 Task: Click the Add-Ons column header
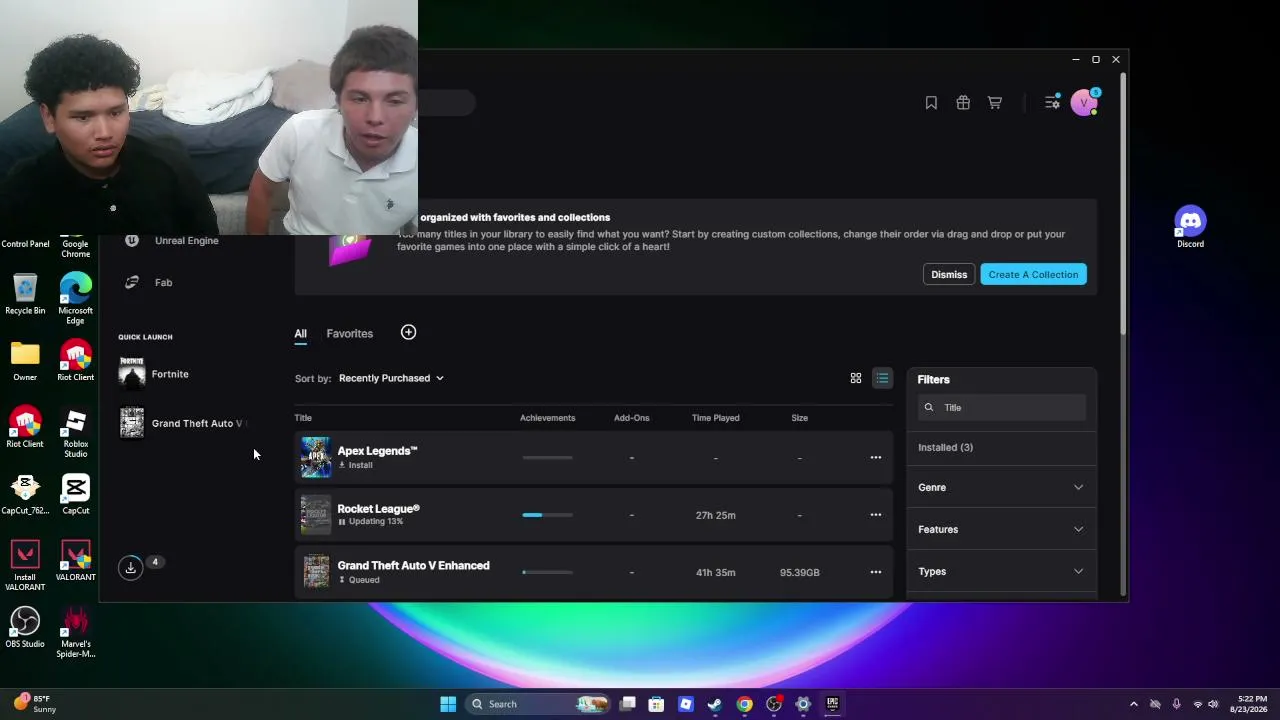tap(631, 418)
